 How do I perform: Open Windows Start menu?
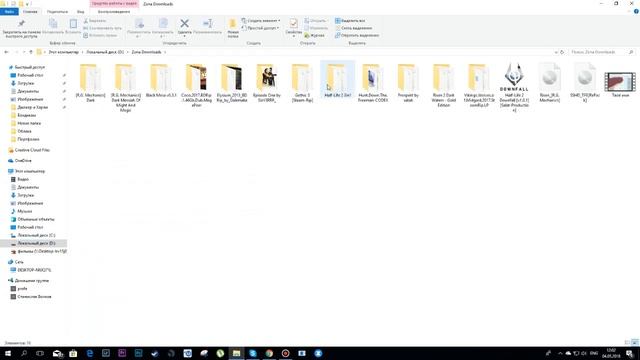tap(7, 353)
